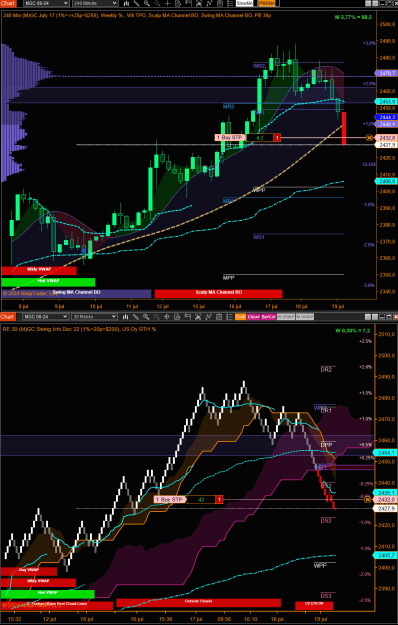398x625 pixels.
Task: Open bar style icon in 30 Renko chart toolbar
Action: [x=126, y=317]
